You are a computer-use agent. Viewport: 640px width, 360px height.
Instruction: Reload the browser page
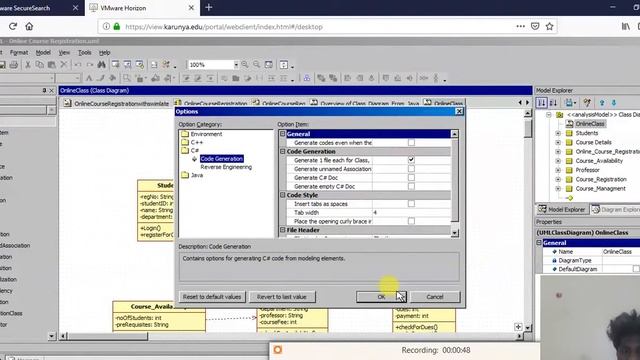[13, 27]
